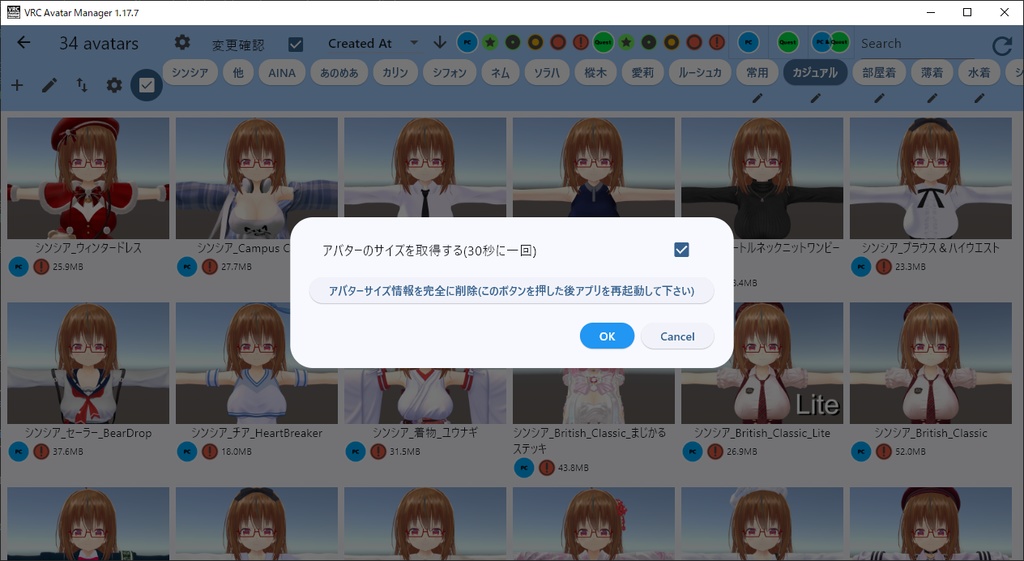Screen dimensions: 1024x561
Task: Click the 43.8MB size text
Action: tap(573, 468)
